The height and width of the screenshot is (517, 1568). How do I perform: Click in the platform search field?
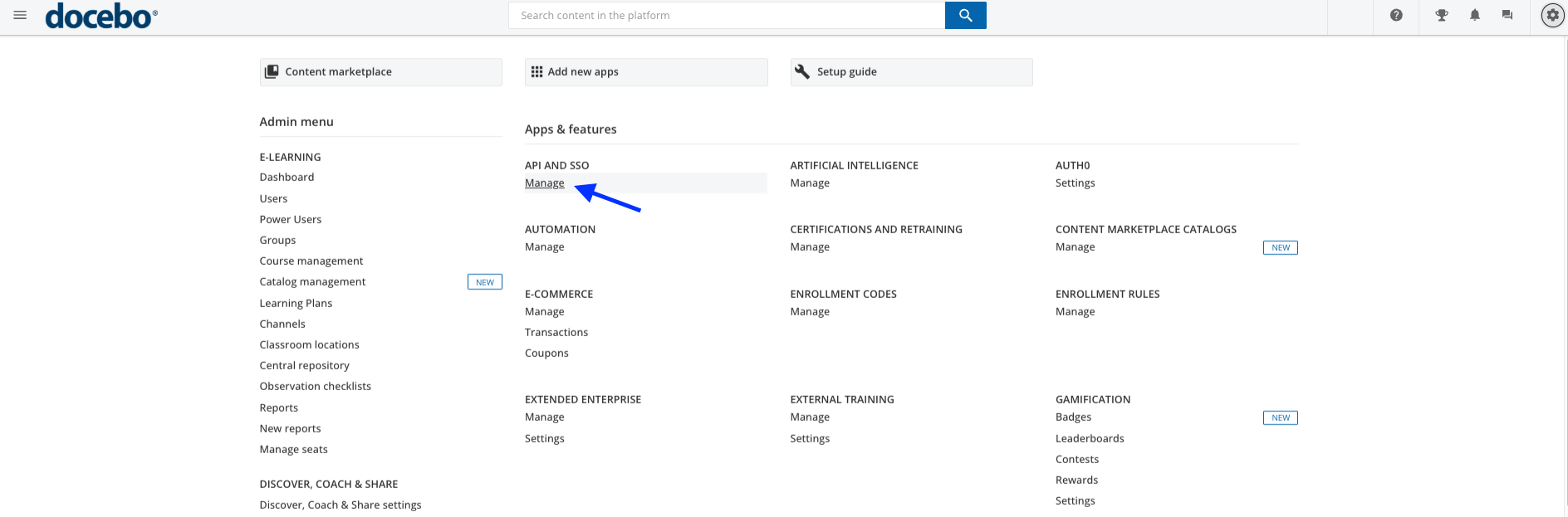coord(727,15)
